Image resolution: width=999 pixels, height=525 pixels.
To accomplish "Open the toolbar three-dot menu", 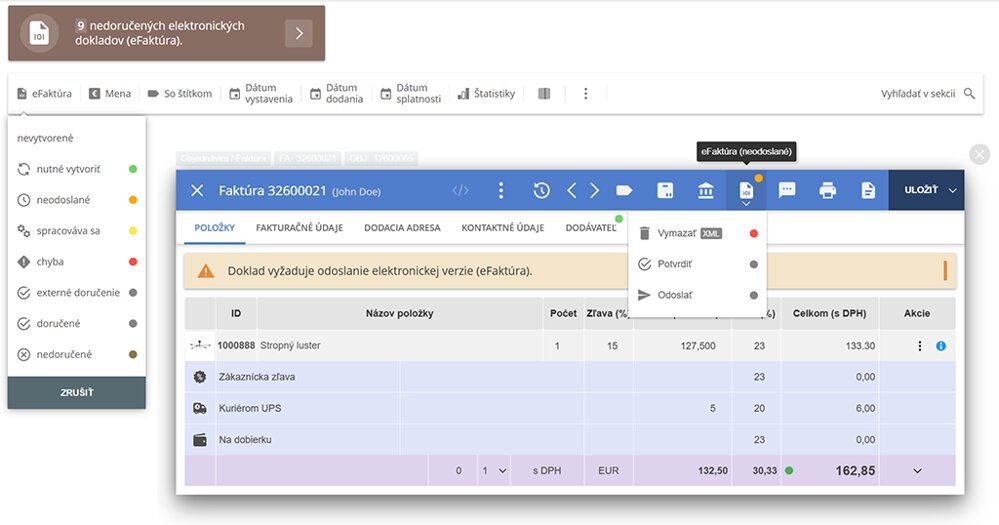I will pos(586,94).
